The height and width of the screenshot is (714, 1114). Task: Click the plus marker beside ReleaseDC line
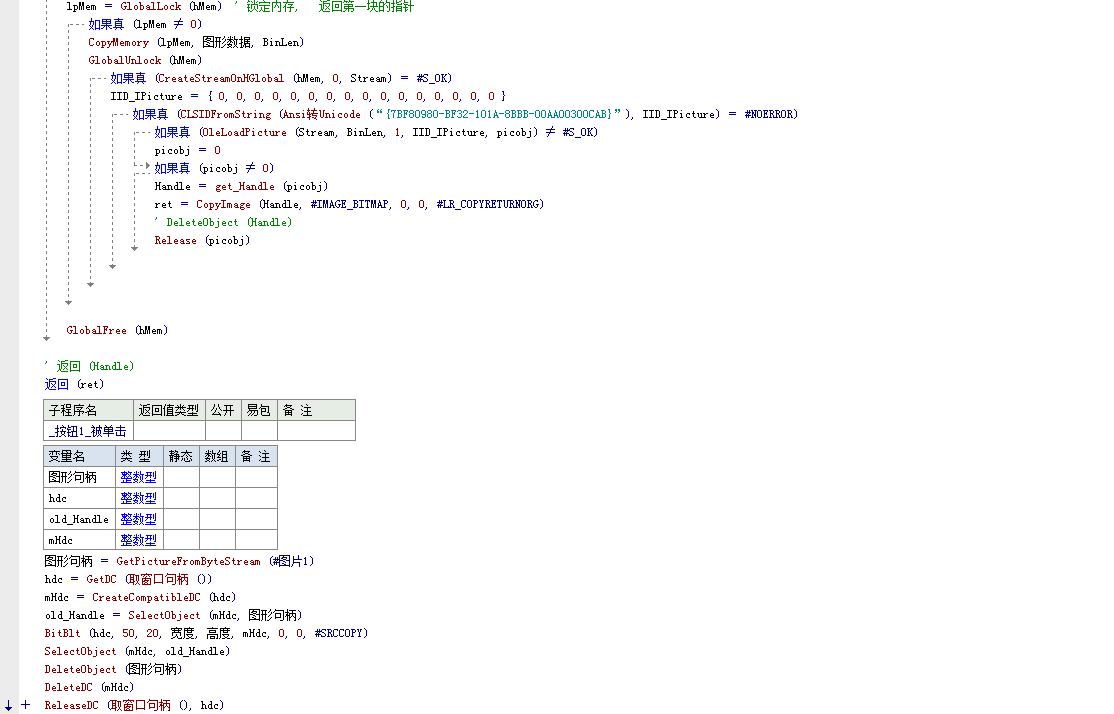(x=26, y=705)
